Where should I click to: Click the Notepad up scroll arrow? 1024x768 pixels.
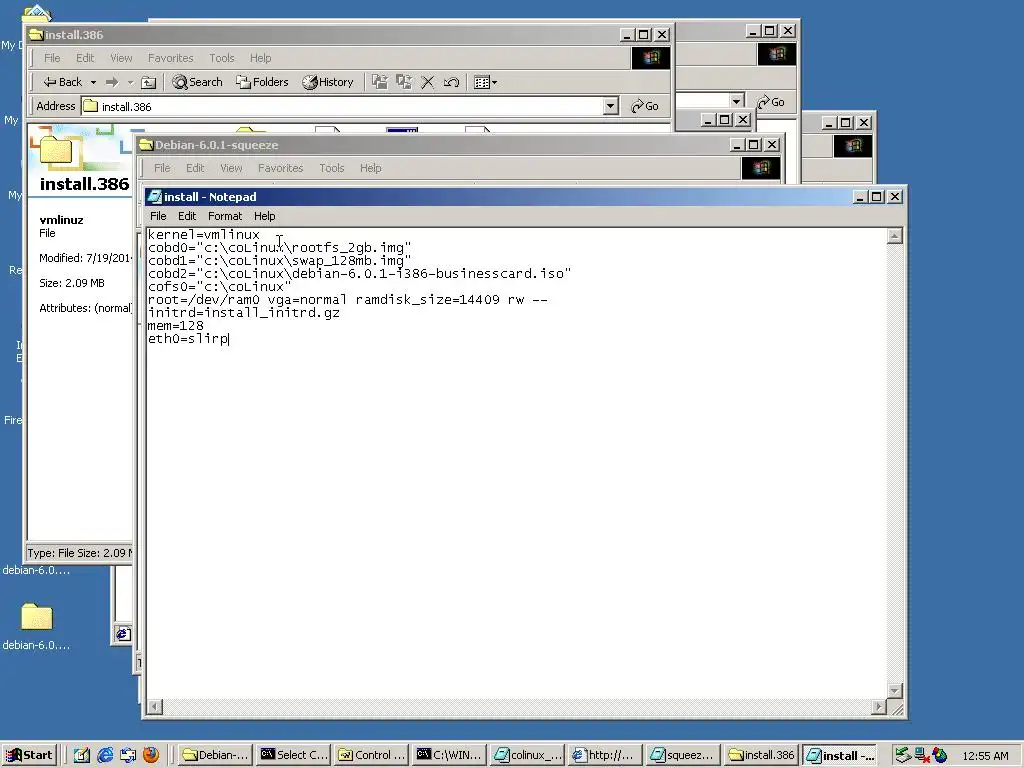point(895,236)
